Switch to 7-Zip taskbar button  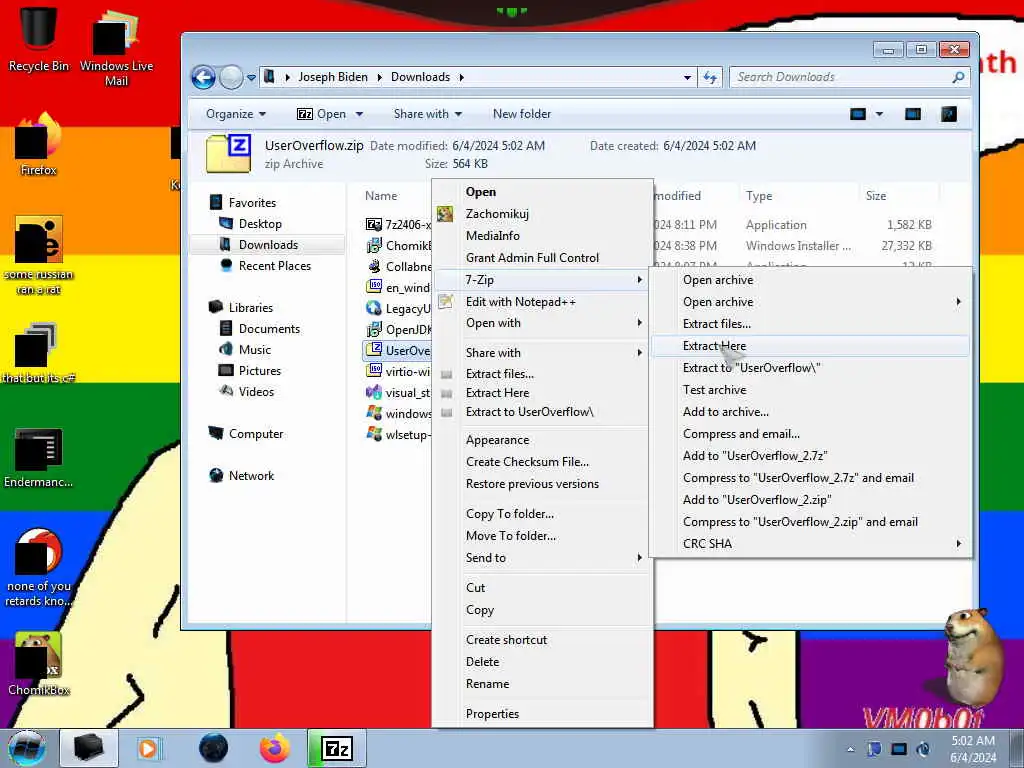pyautogui.click(x=336, y=748)
